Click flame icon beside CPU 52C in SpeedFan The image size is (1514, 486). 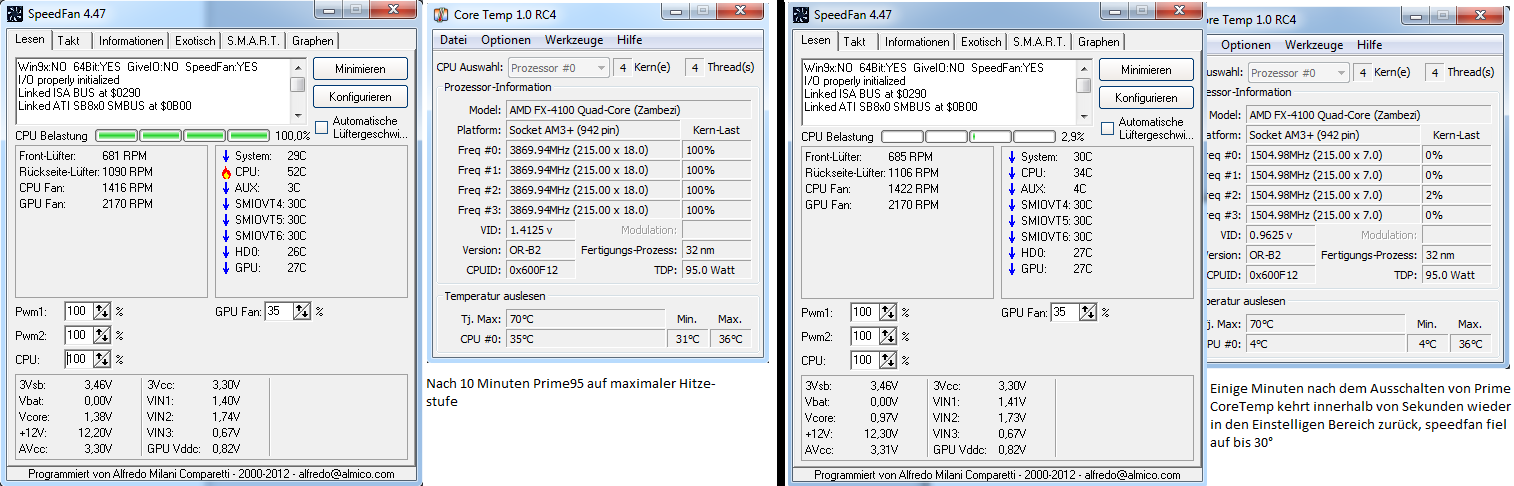pyautogui.click(x=226, y=172)
